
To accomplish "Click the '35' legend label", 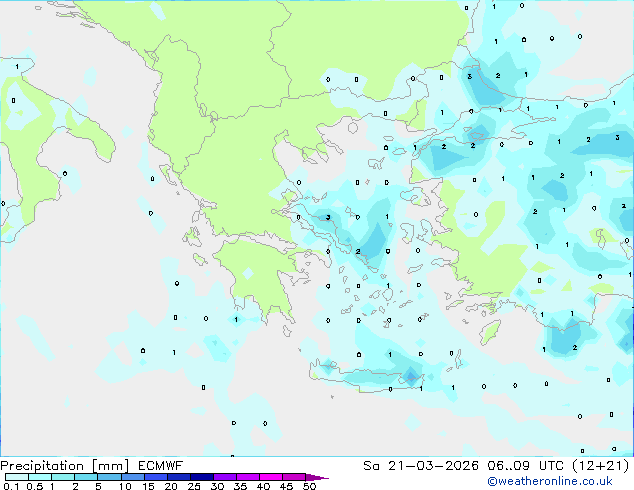I will [x=240, y=486].
